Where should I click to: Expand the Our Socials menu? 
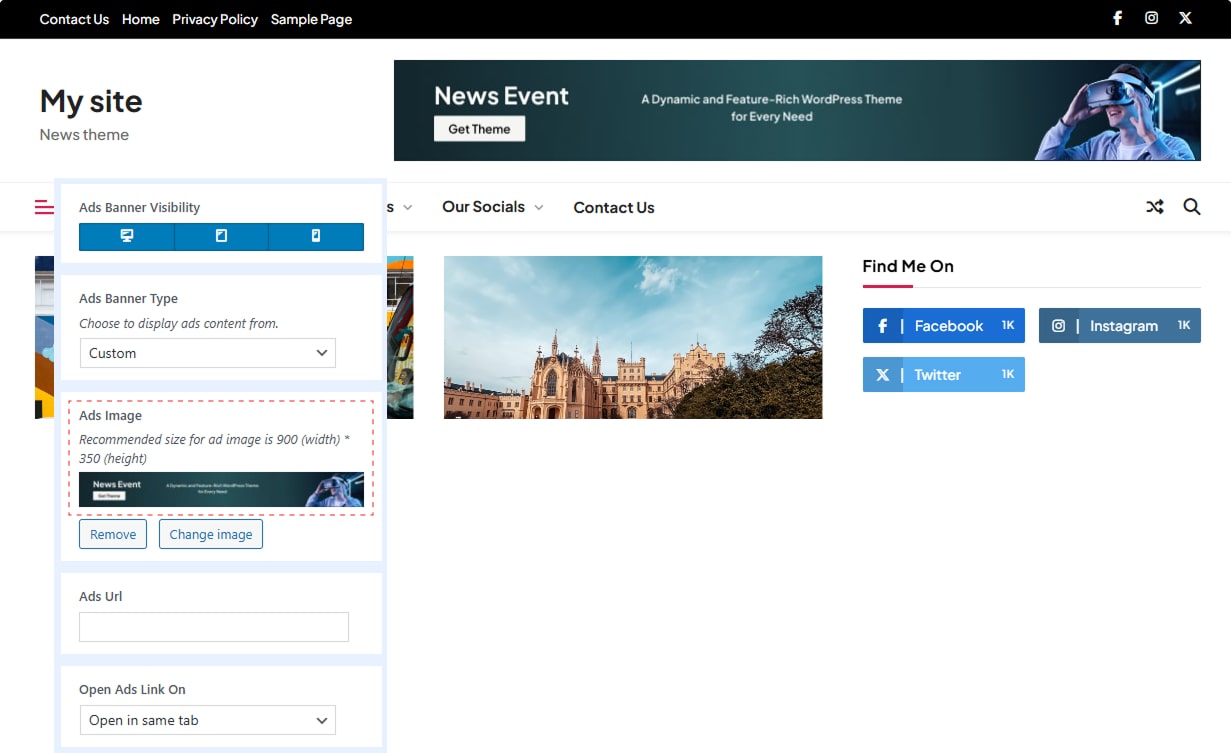pyautogui.click(x=492, y=207)
